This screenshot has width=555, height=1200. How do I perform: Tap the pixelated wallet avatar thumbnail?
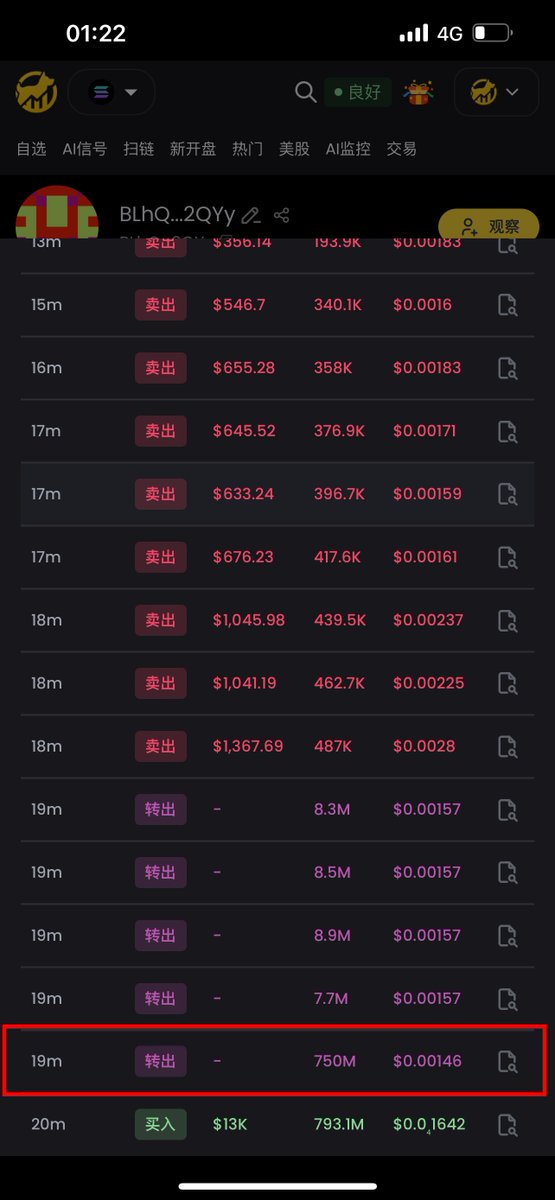(x=57, y=213)
